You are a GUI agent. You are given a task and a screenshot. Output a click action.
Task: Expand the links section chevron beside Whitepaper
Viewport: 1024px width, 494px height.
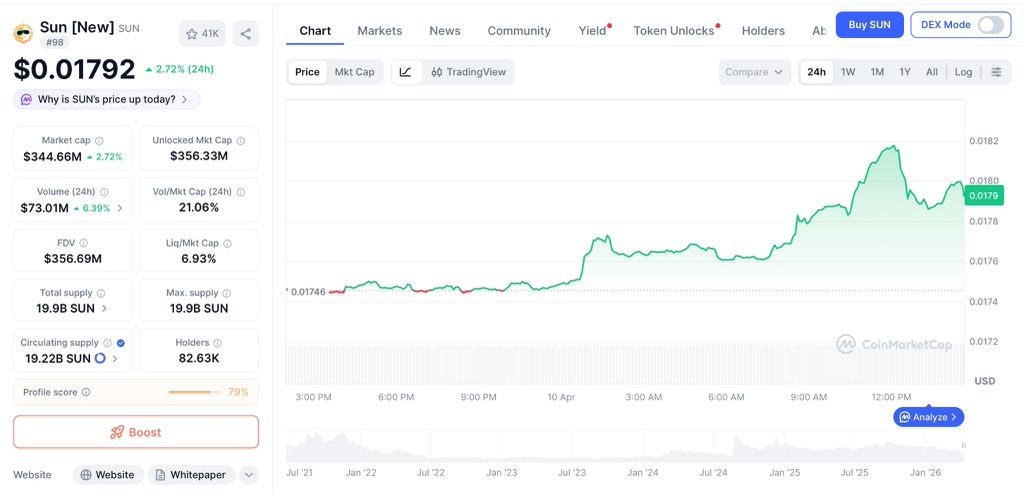coord(249,475)
